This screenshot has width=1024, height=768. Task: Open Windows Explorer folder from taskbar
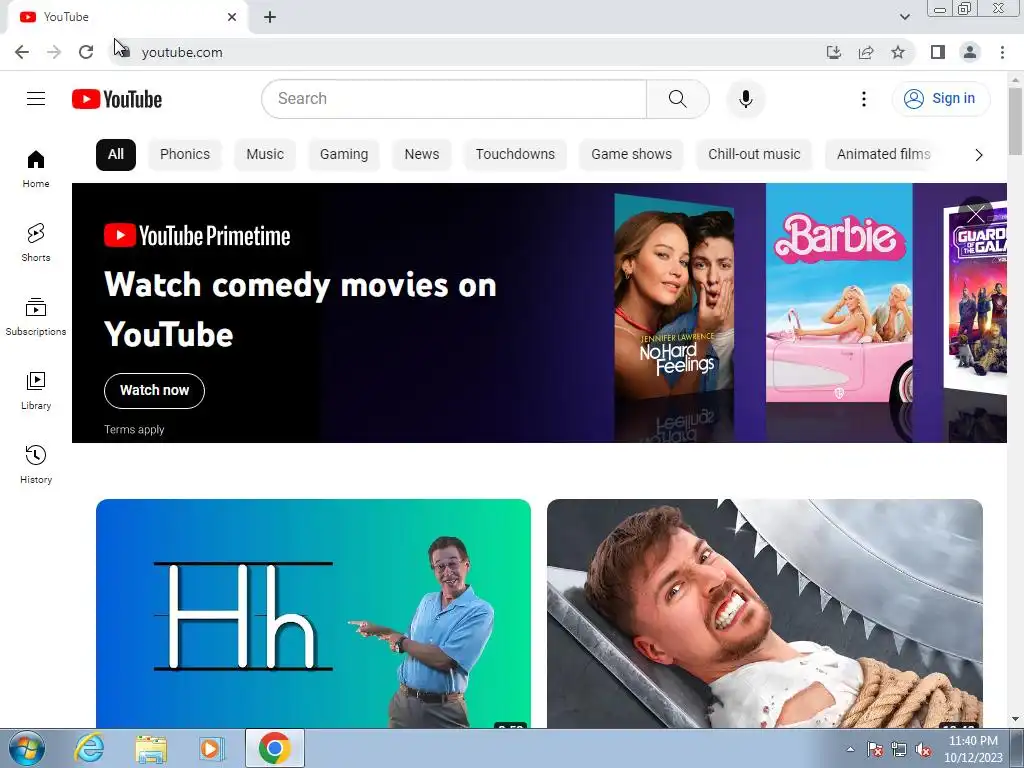pyautogui.click(x=151, y=748)
